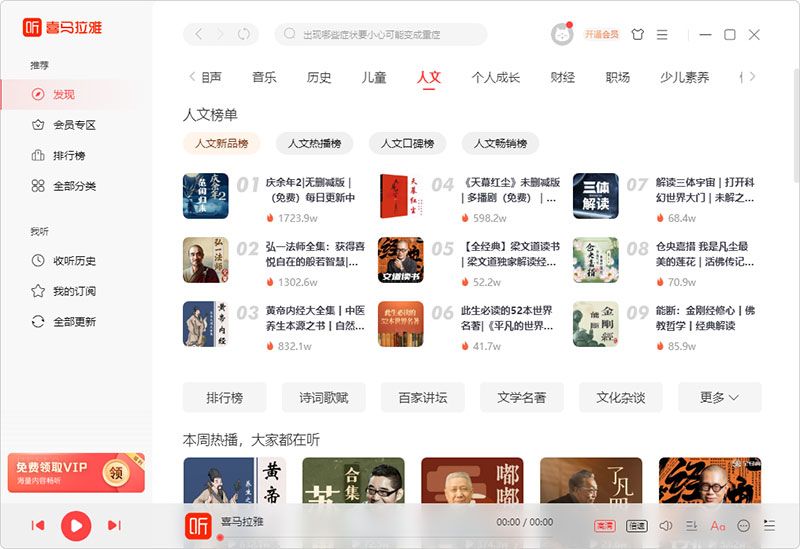Open the hamburger main menu at top
This screenshot has height=549, width=800.
(x=662, y=35)
